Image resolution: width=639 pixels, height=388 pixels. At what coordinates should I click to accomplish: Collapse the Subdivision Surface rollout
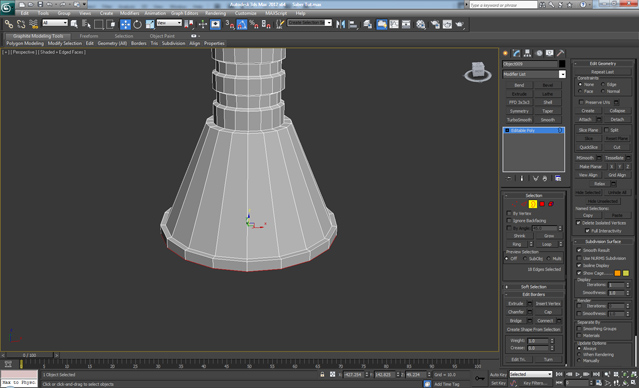(x=603, y=242)
